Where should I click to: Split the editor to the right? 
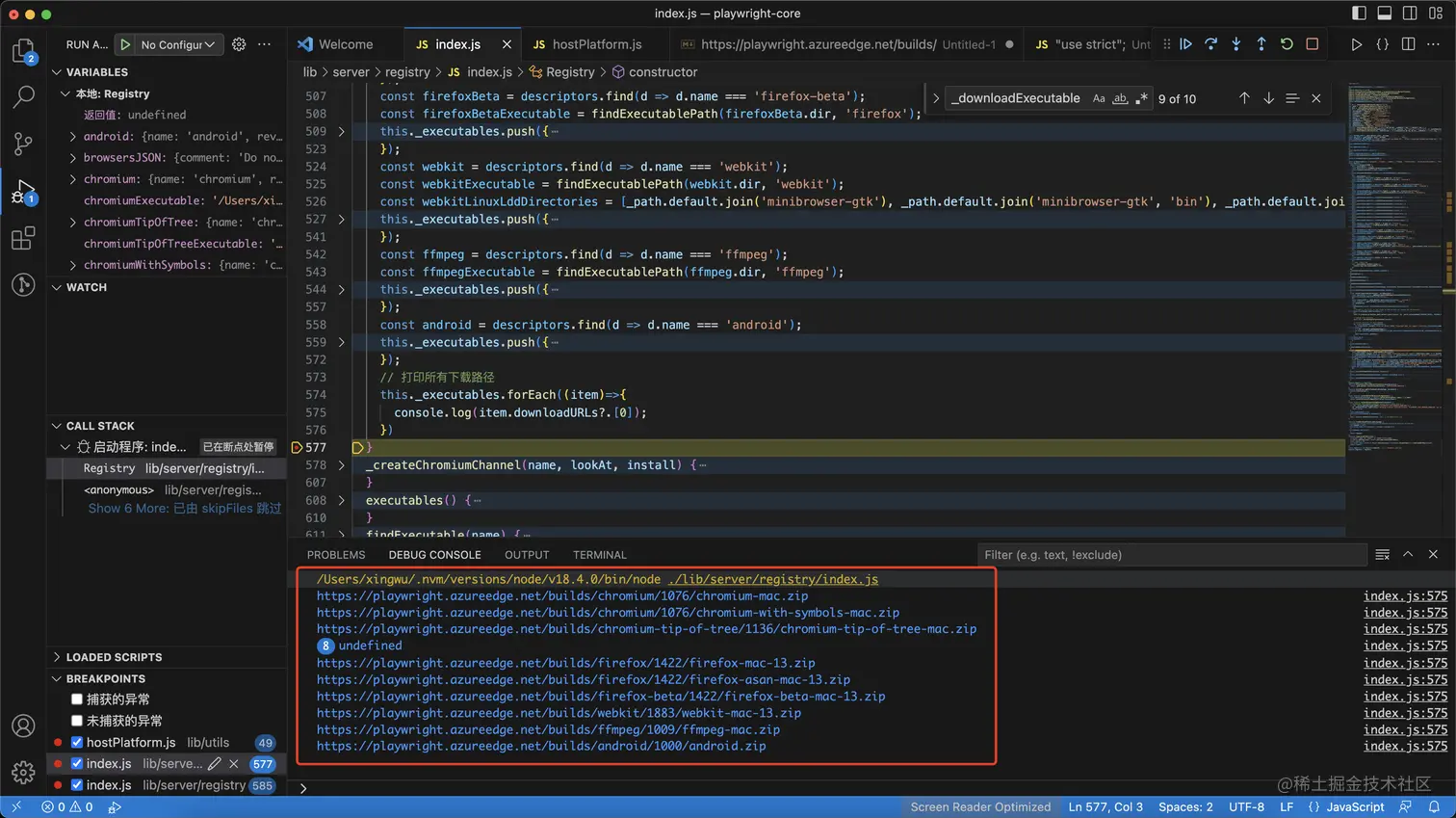[1408, 44]
